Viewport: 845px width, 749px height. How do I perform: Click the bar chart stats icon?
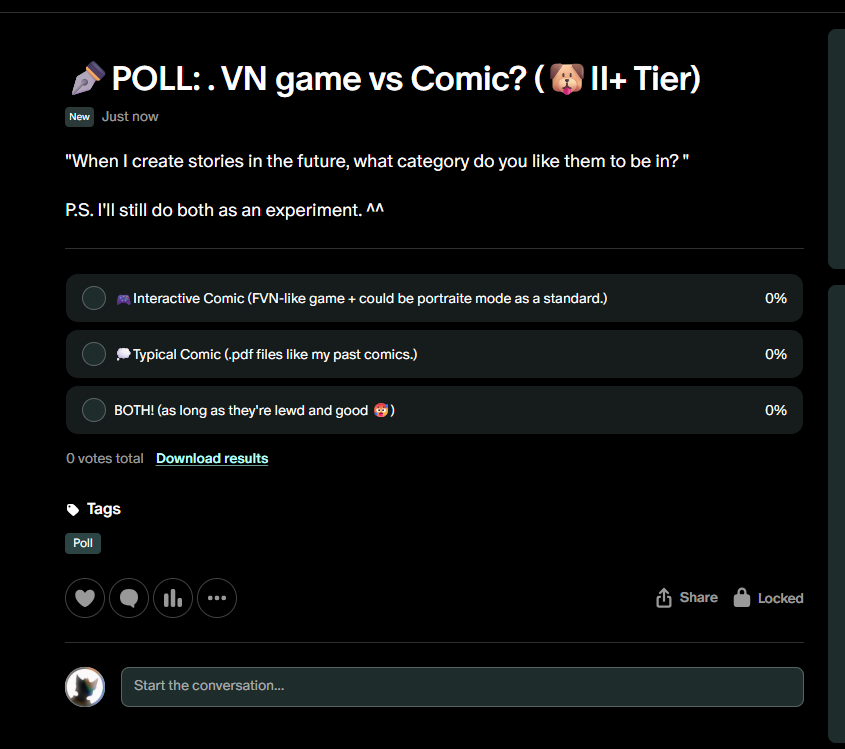173,598
